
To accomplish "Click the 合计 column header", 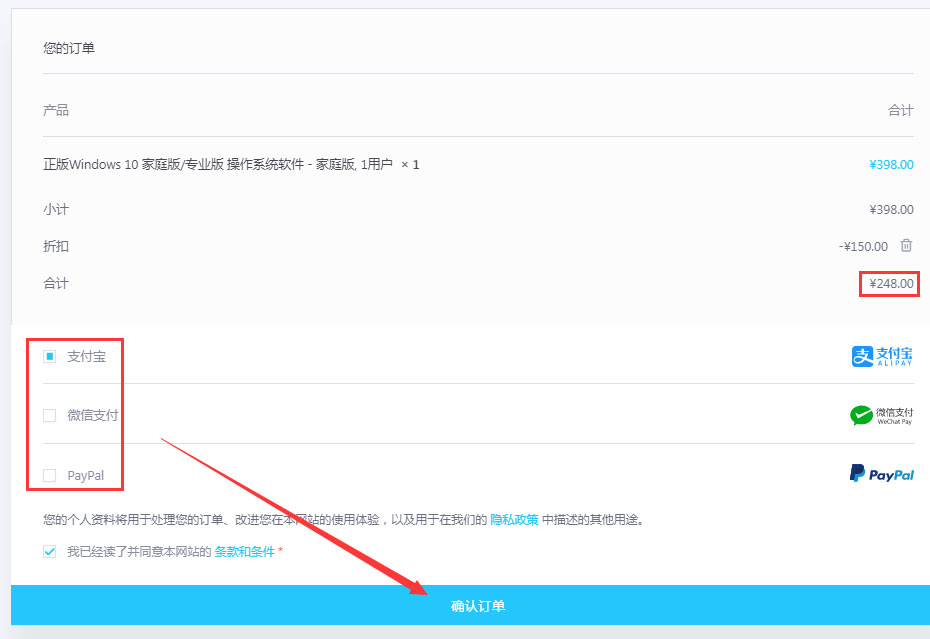I will coord(902,109).
